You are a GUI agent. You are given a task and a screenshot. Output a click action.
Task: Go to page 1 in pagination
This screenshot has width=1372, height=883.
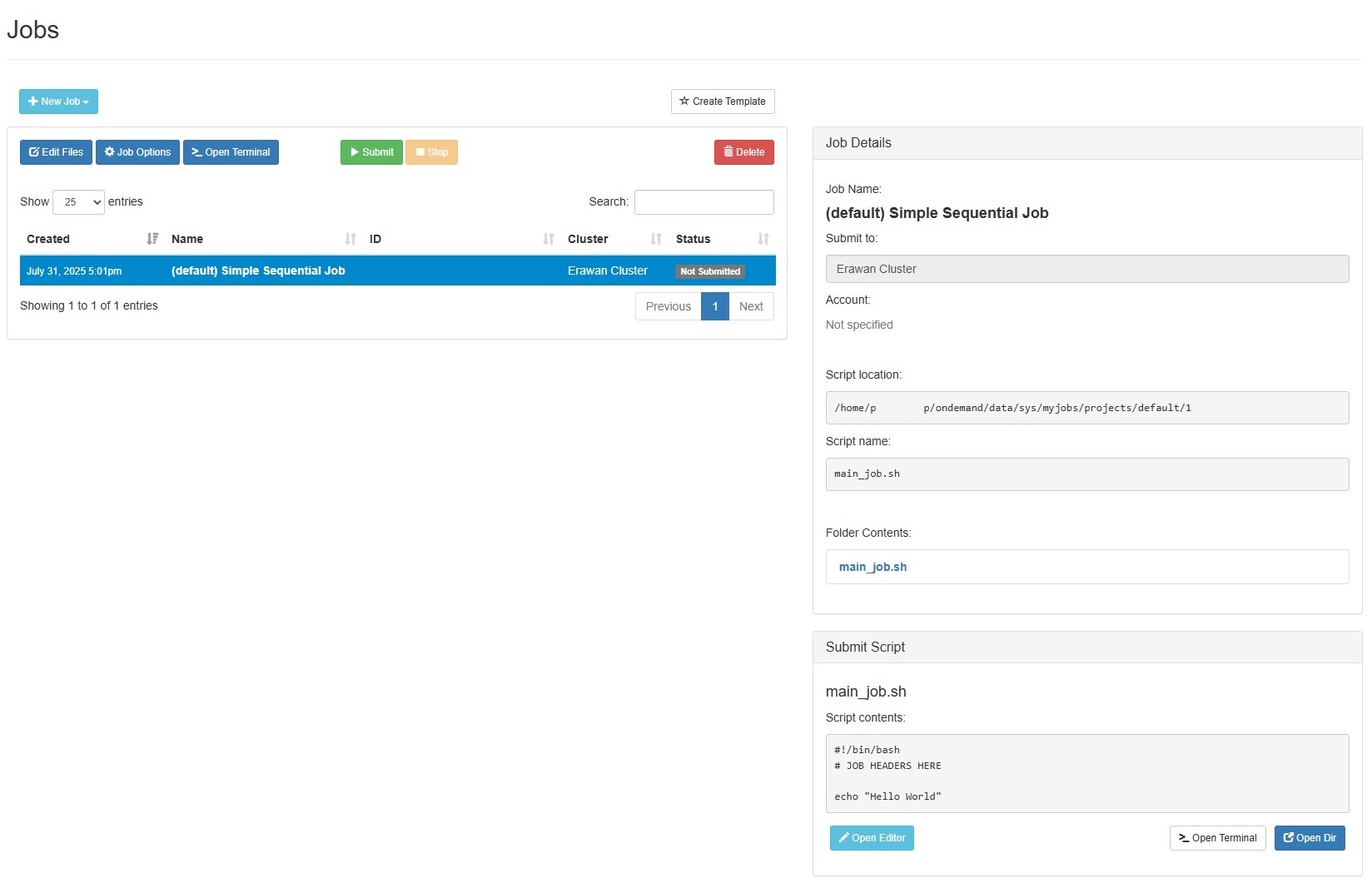(714, 306)
